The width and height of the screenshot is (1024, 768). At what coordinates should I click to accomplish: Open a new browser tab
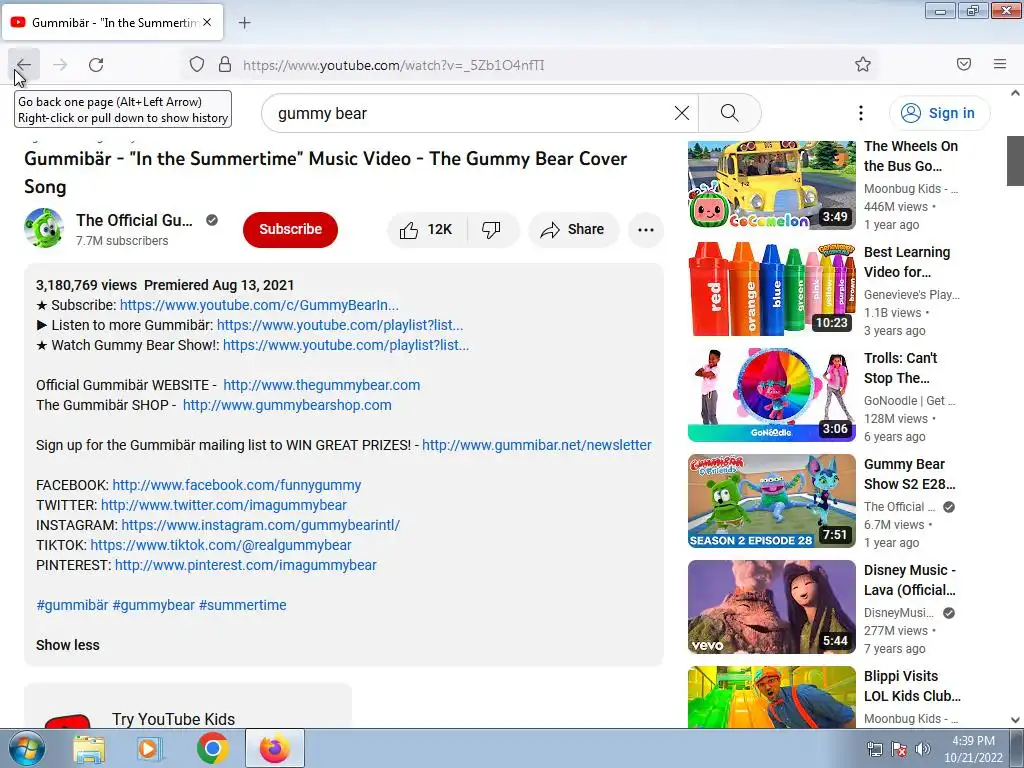tap(244, 23)
